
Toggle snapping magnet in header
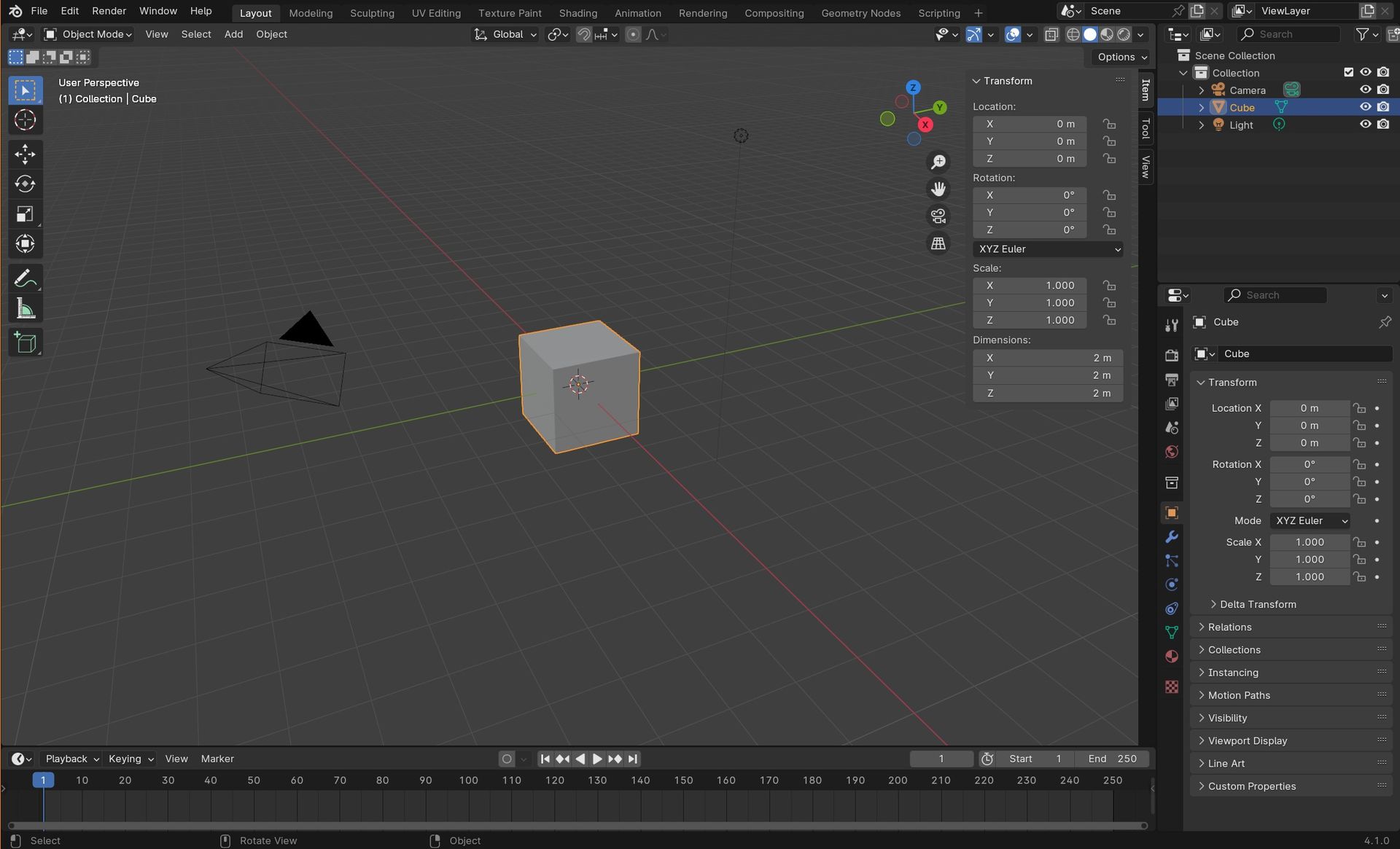[x=584, y=34]
